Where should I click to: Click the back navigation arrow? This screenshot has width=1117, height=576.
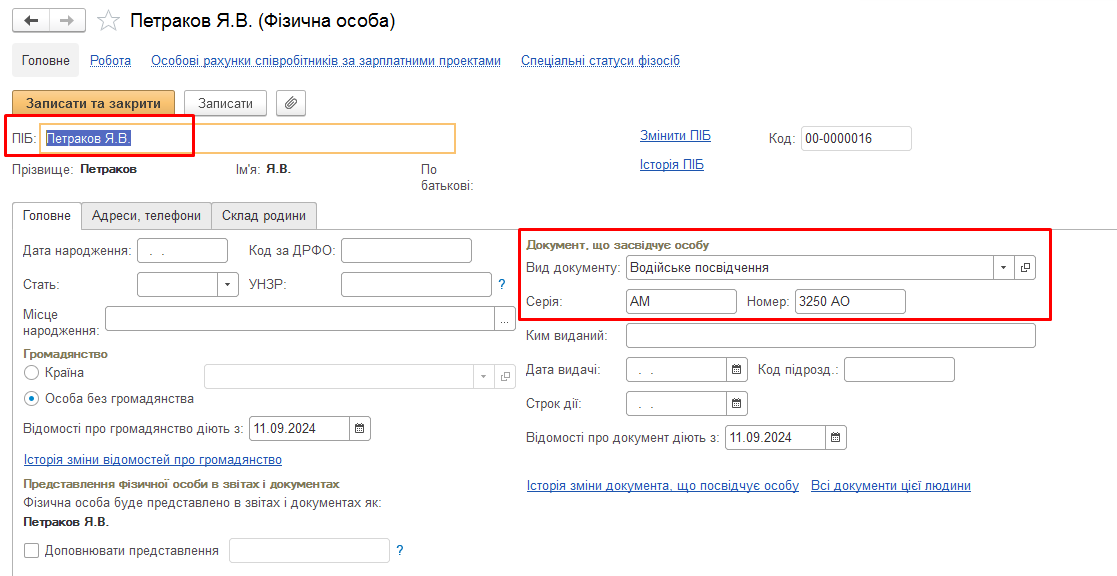31,21
